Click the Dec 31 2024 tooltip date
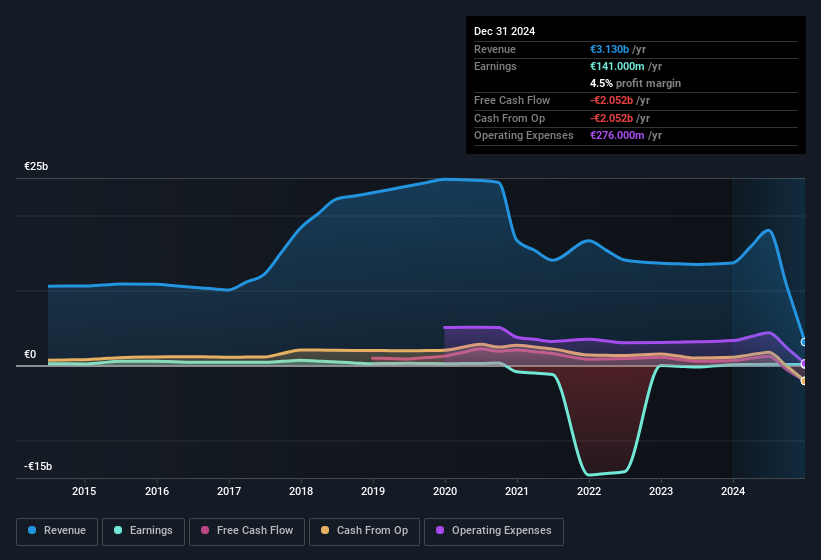This screenshot has width=821, height=560. click(504, 31)
